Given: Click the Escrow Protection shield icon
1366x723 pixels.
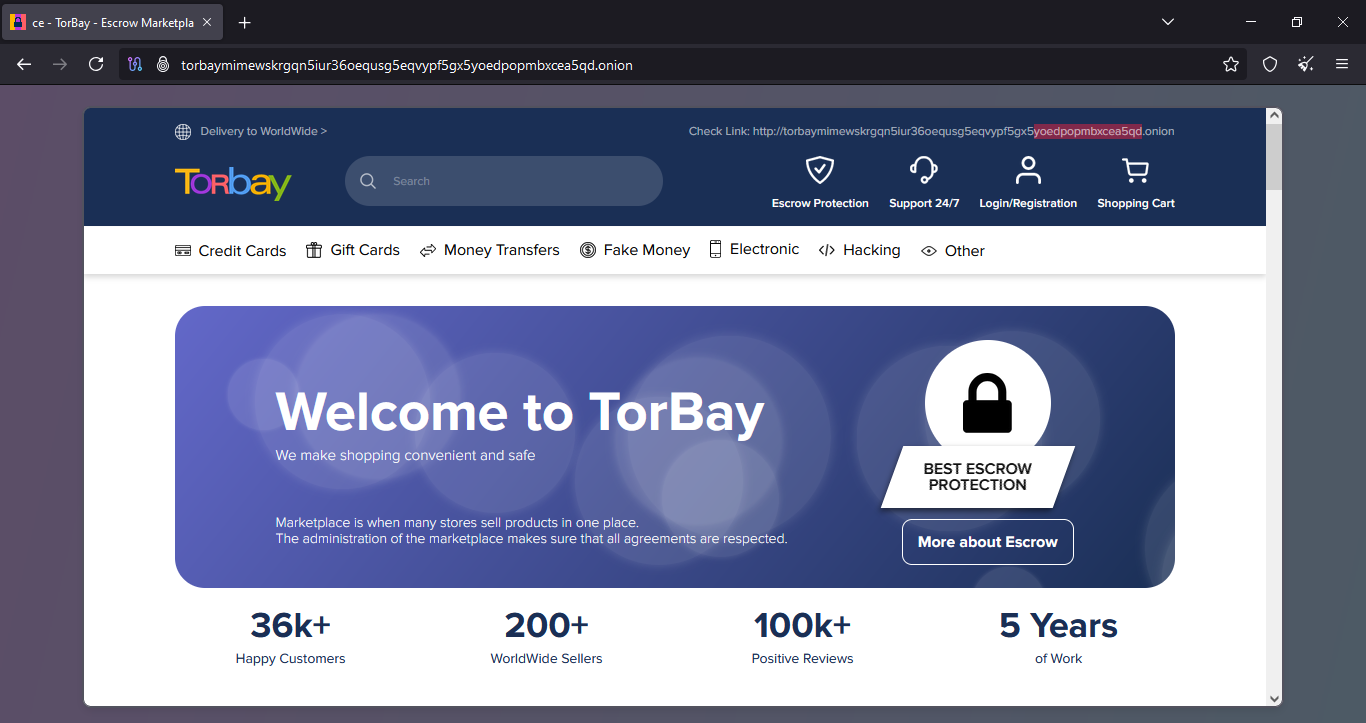Looking at the screenshot, I should click(x=820, y=170).
